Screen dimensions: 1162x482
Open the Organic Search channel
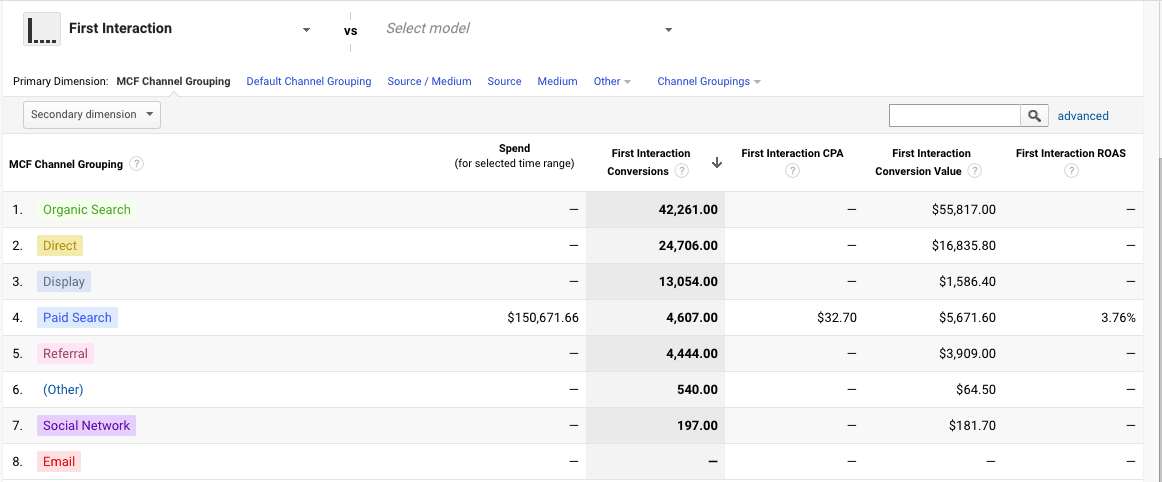86,210
